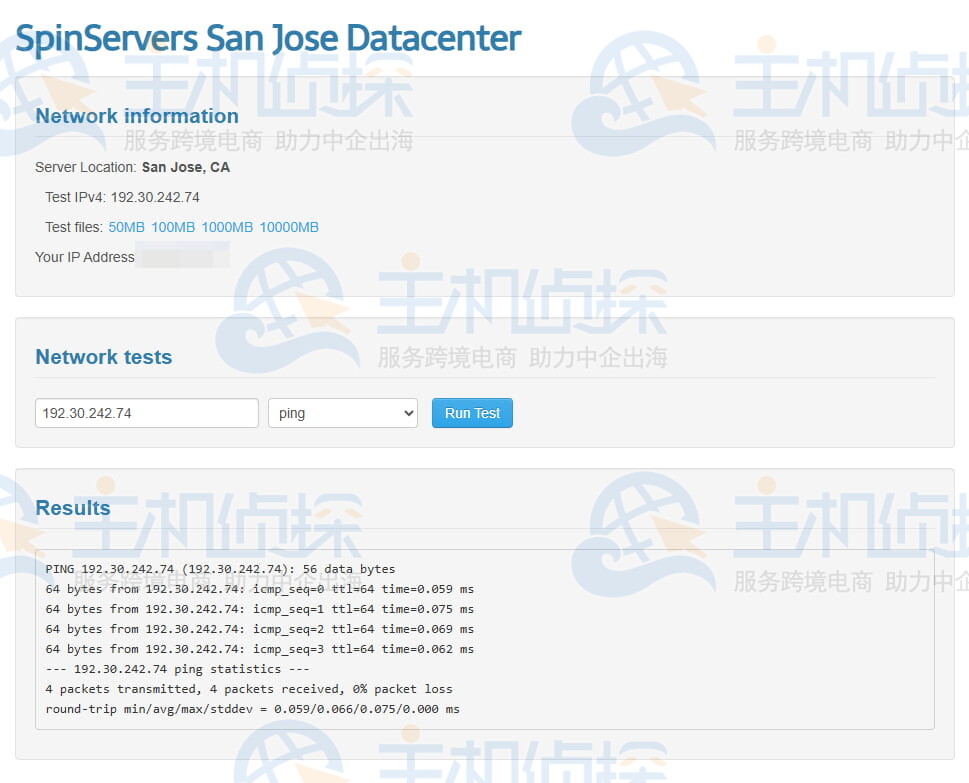This screenshot has height=783, width=969.
Task: Click the icmp_seq=0 result line
Action: [260, 589]
